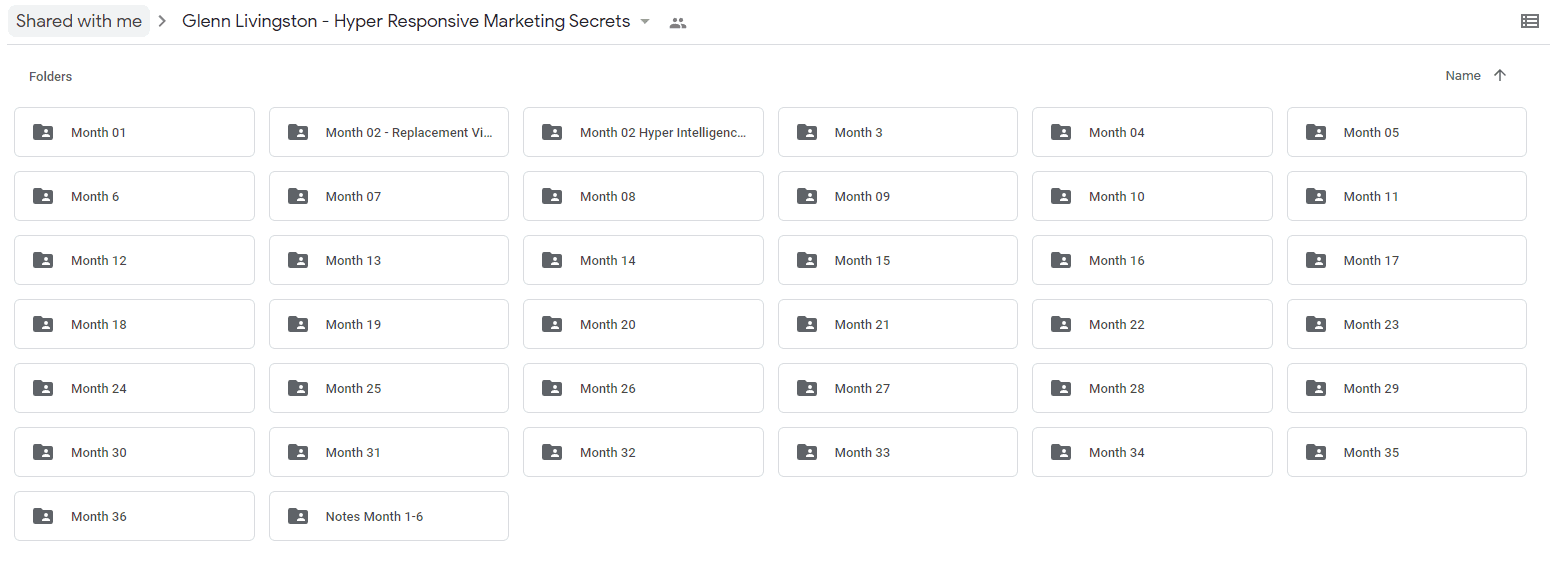The image size is (1550, 563).
Task: Click the folder icon of Month 20
Action: (x=552, y=324)
